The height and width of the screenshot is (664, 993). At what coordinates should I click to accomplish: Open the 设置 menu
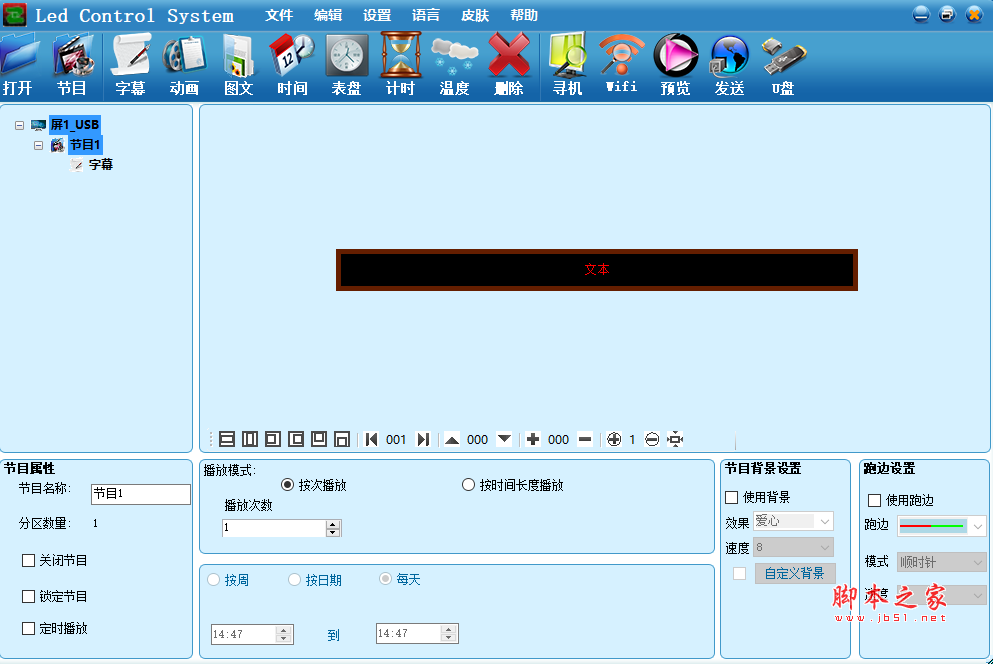377,15
